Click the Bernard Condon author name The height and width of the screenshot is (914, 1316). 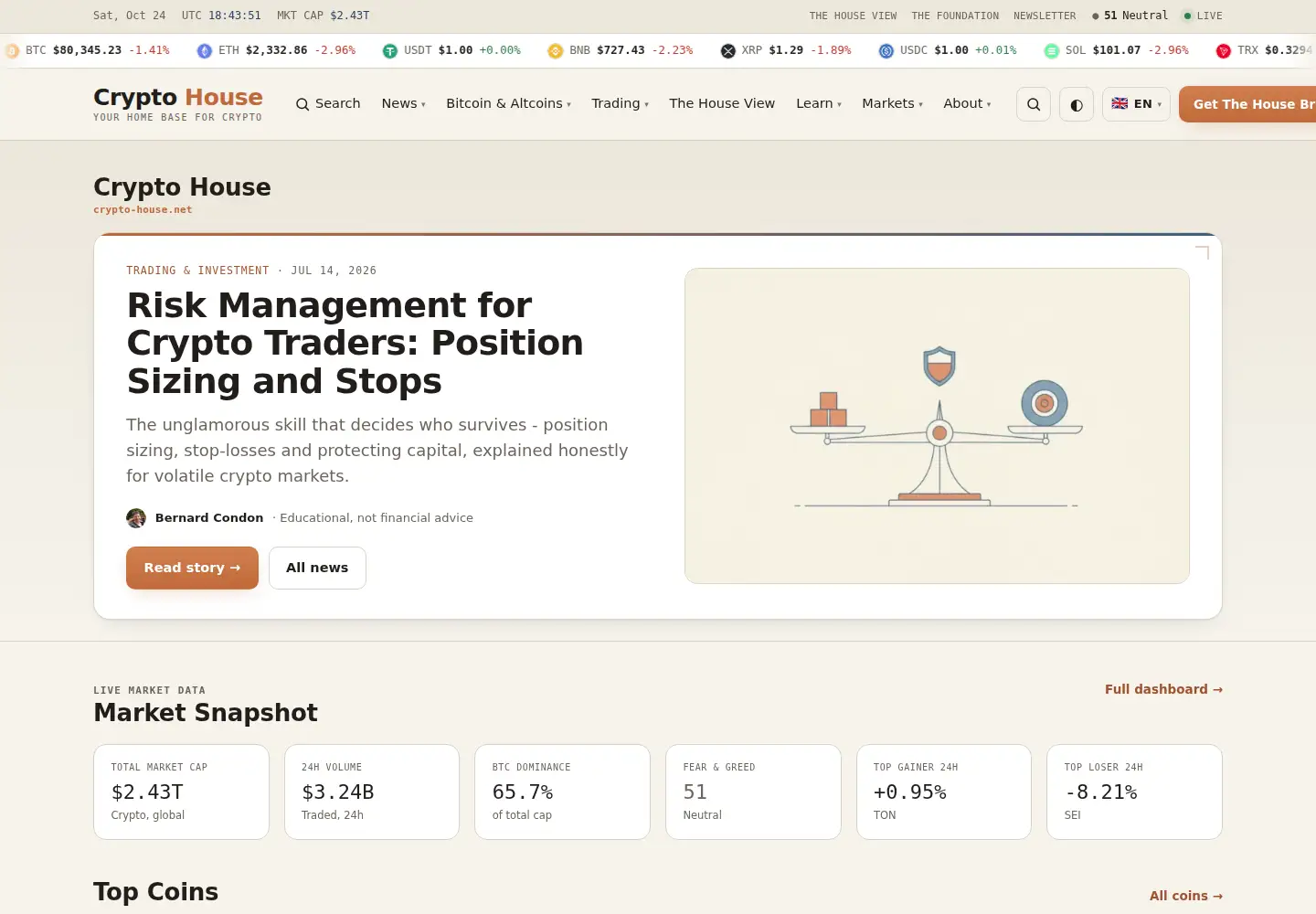tap(209, 517)
